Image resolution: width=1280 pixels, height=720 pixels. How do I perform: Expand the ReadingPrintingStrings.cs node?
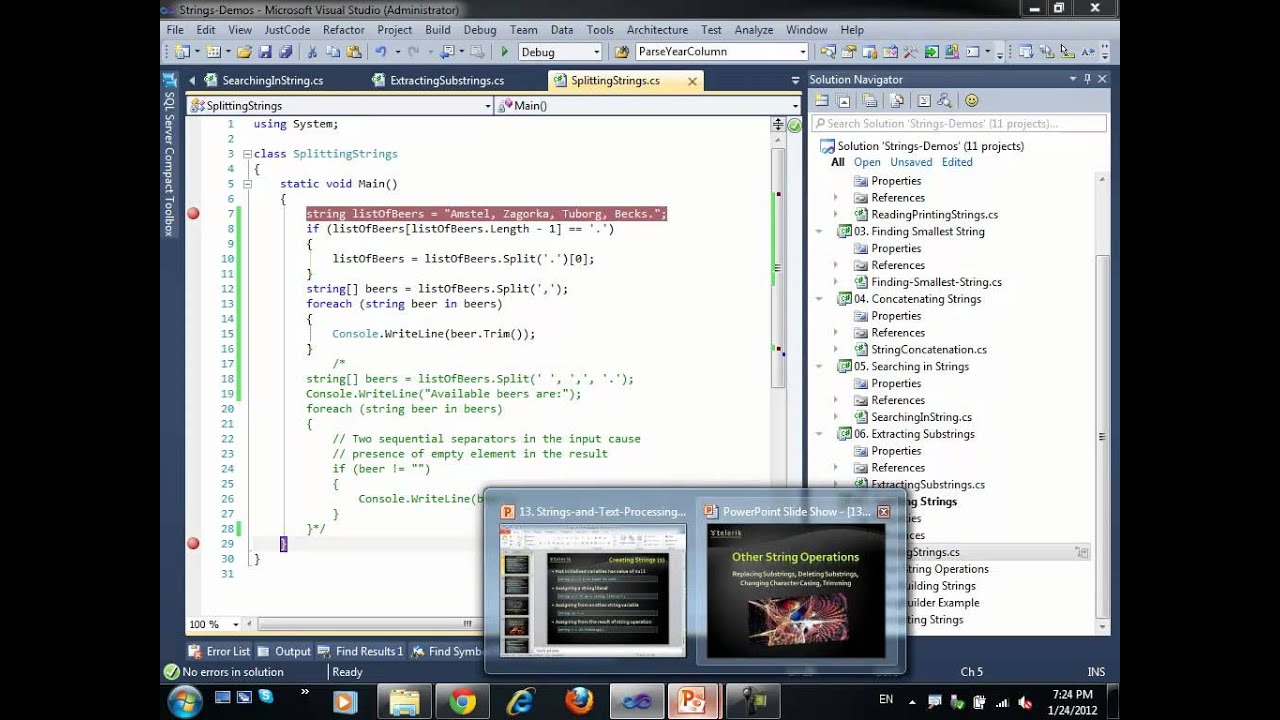836,214
